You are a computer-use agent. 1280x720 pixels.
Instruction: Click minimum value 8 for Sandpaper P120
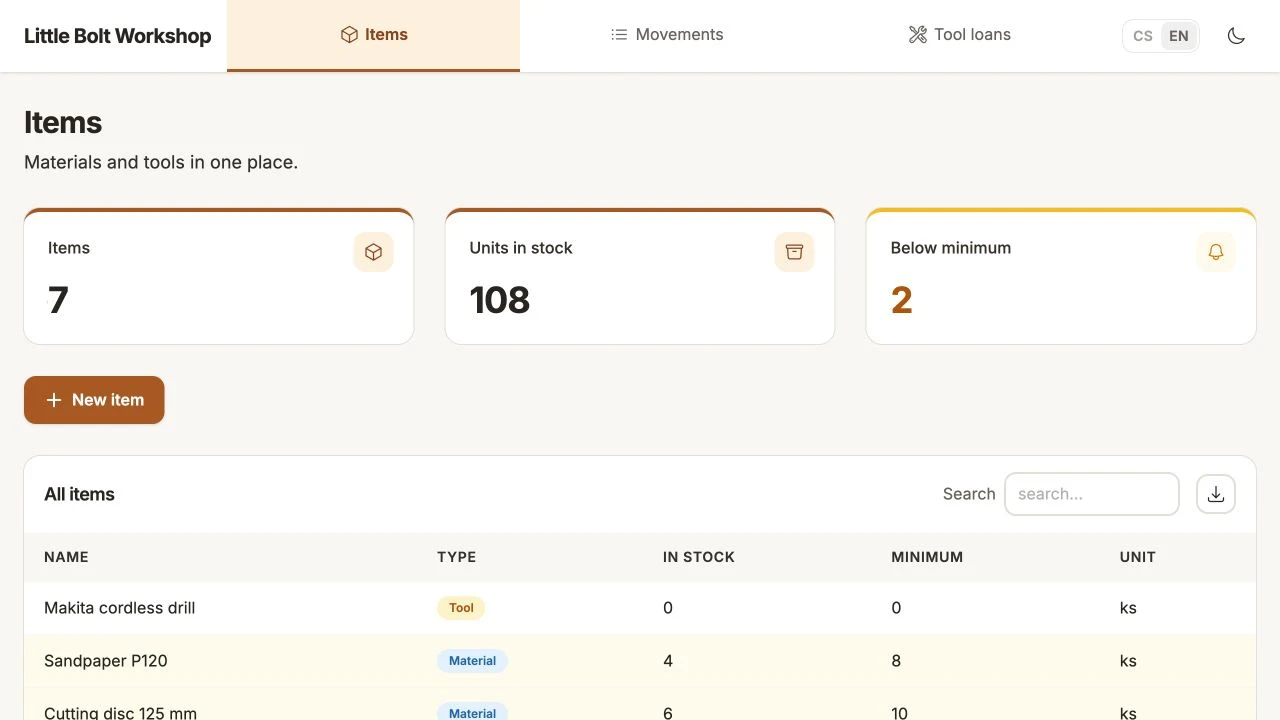click(896, 661)
